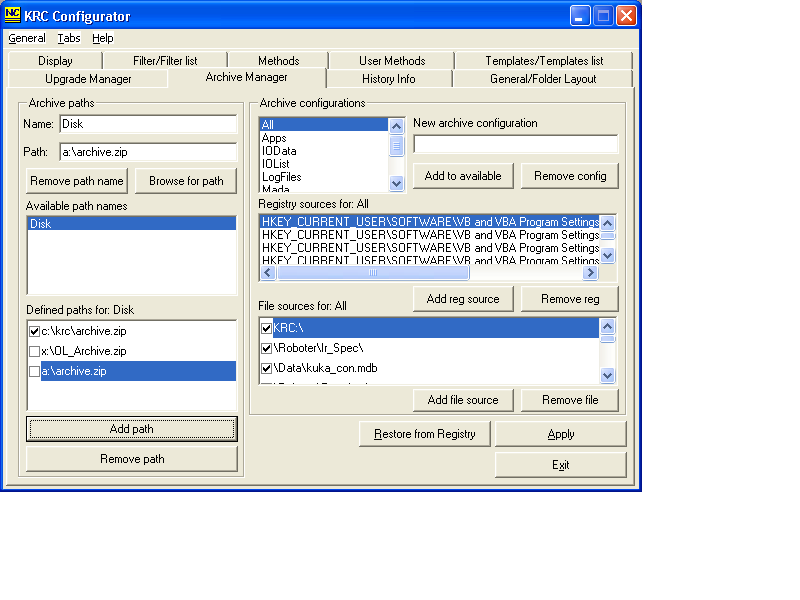The image size is (800, 600).
Task: Toggle the c:\krc\archive.zip path checkbox
Action: point(35,331)
